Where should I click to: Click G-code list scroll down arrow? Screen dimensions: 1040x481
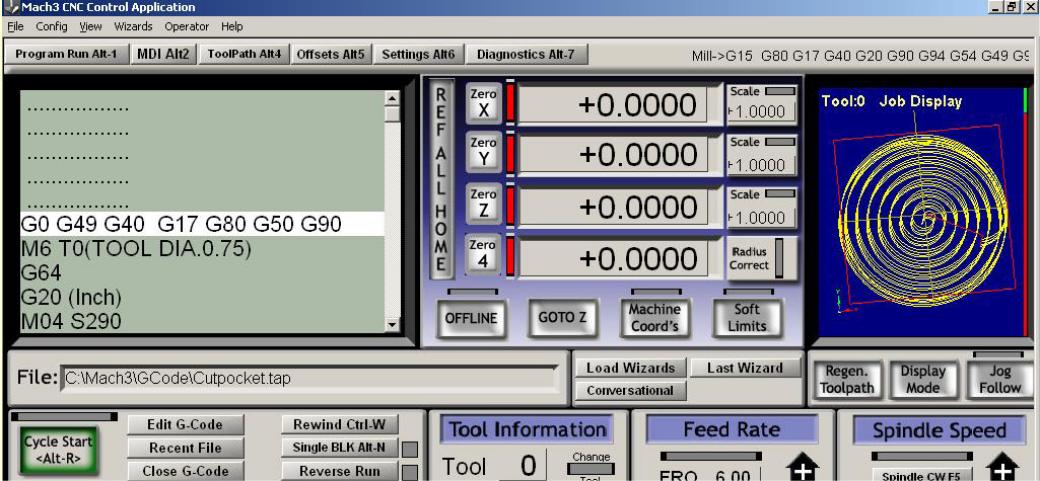393,325
